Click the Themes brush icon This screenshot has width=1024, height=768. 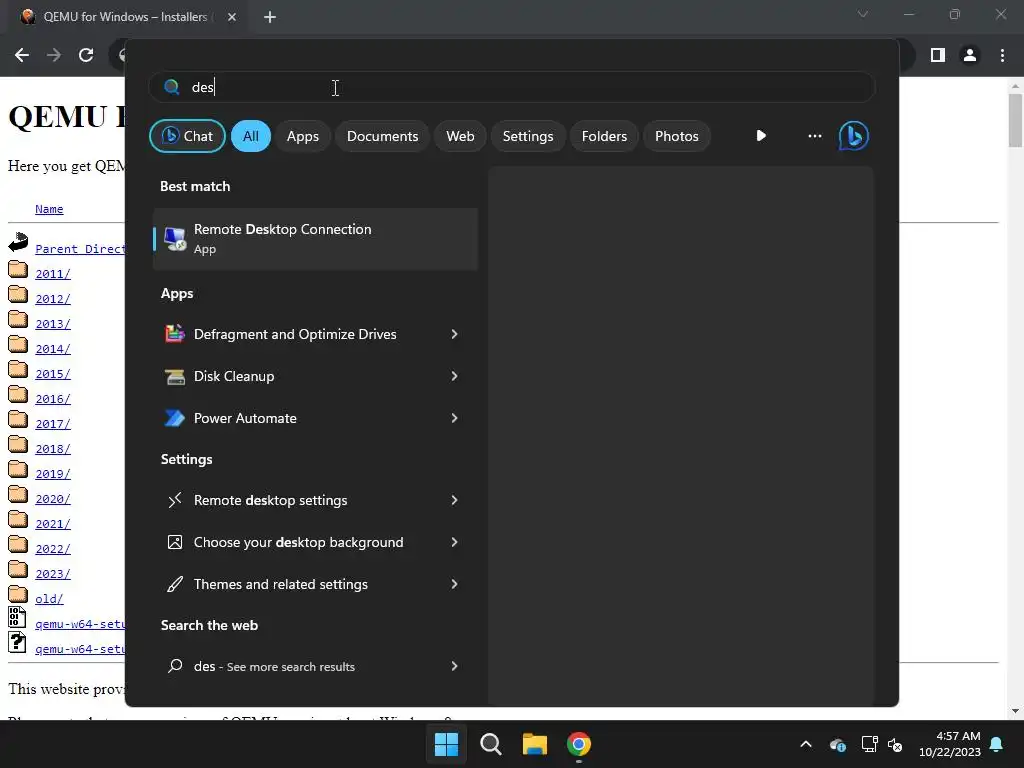[x=174, y=584]
